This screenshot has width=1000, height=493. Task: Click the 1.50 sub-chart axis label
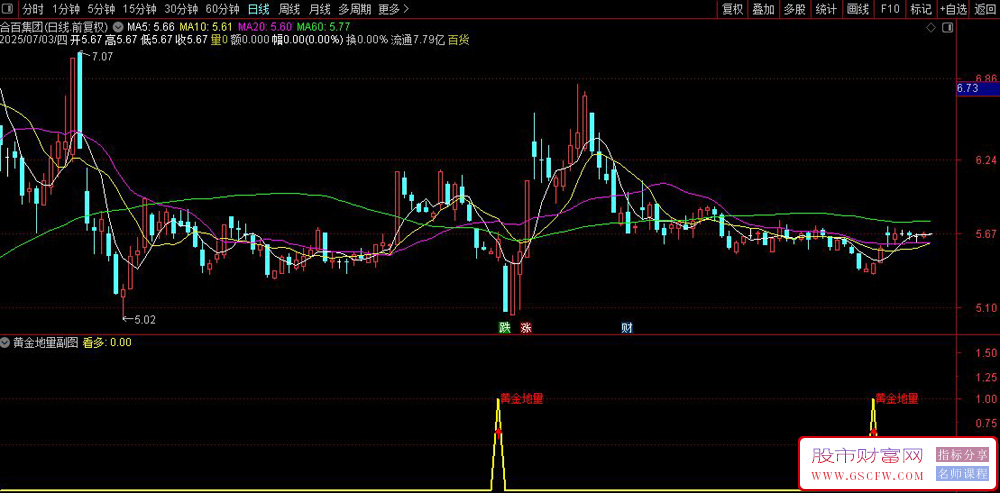coord(986,353)
